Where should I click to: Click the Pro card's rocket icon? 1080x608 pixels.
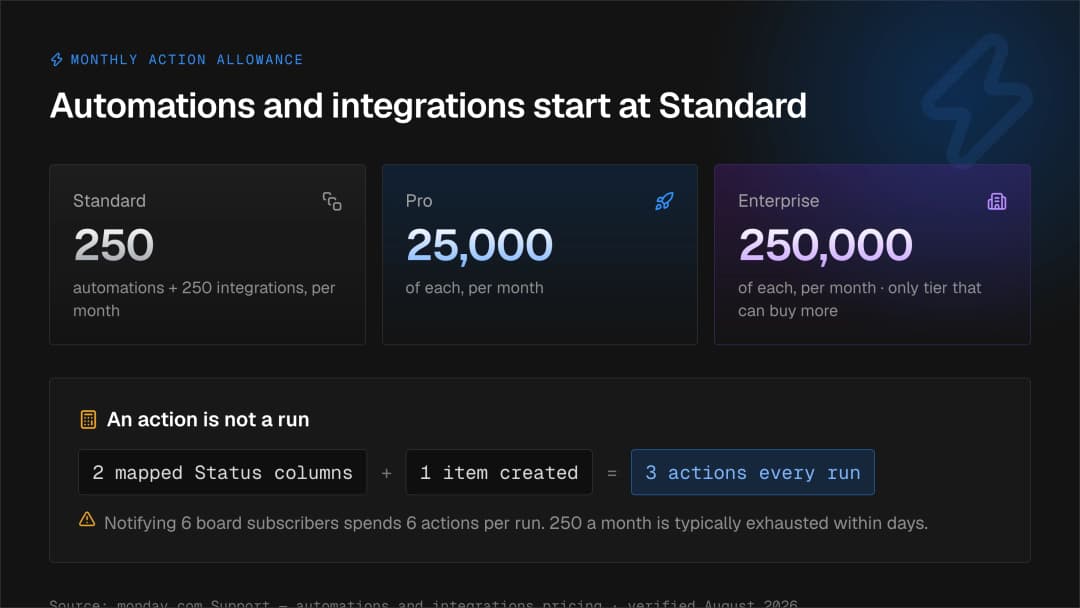pyautogui.click(x=664, y=201)
